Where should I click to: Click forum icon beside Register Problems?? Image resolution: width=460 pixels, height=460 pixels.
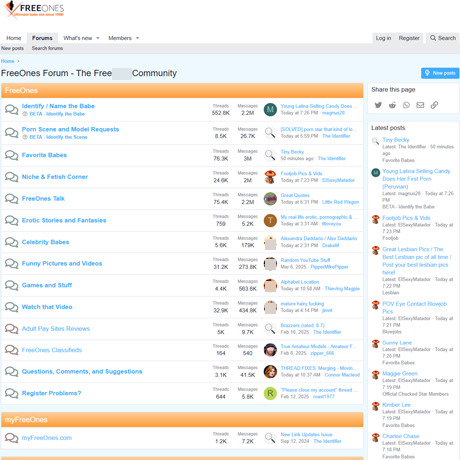(12, 393)
